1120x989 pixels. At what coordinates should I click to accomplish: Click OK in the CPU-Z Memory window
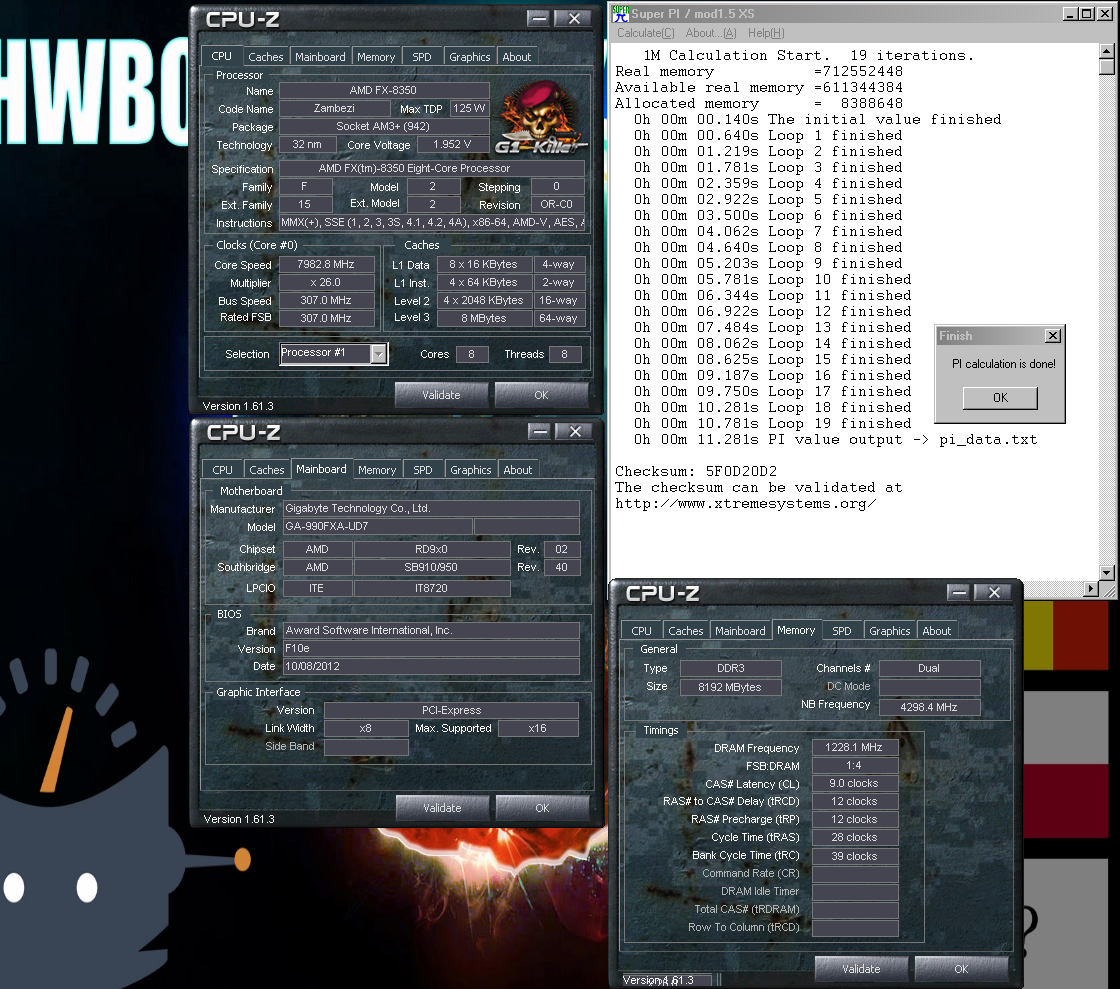[x=961, y=969]
